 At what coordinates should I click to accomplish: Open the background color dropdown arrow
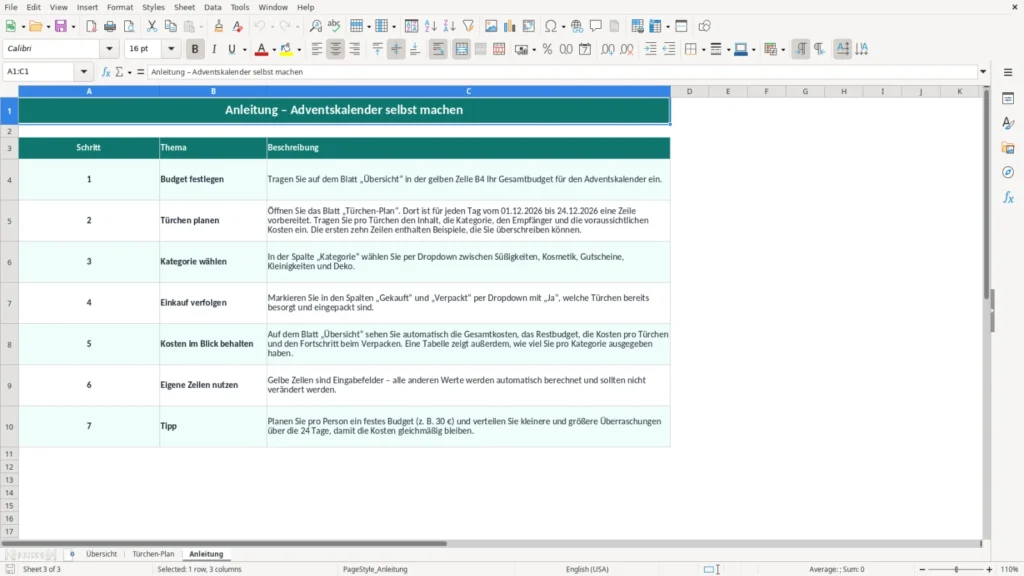click(299, 50)
